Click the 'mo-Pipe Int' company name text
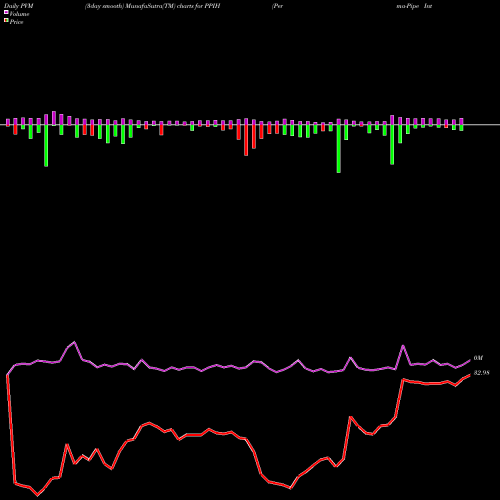Screen dimensions: 500x500 point(414,6)
